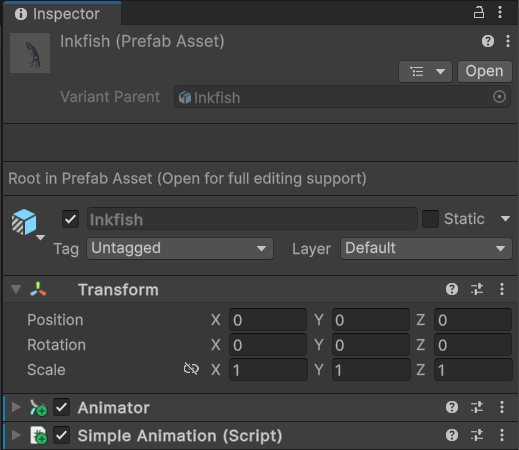Toggle the Inkfish GameObject active checkbox

[x=70, y=219]
